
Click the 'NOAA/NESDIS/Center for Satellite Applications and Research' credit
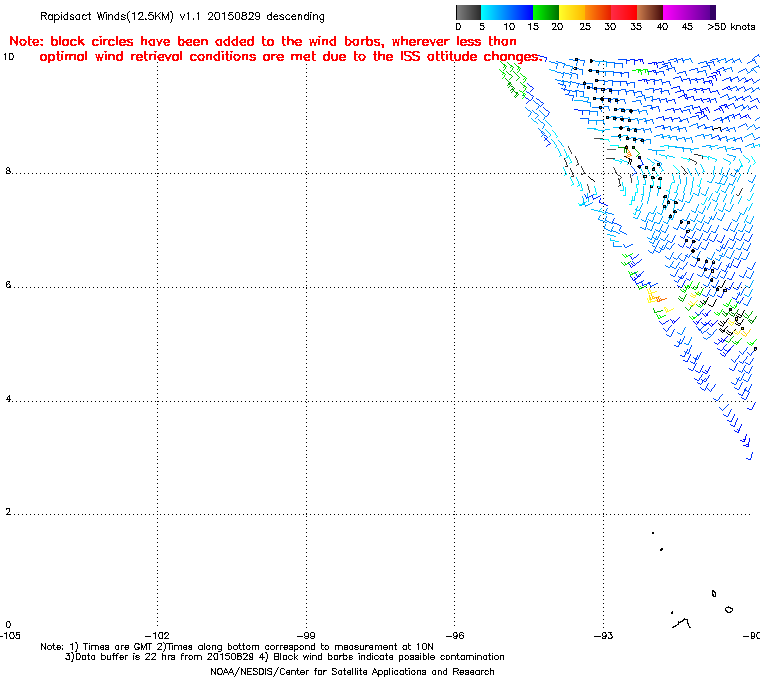click(352, 672)
